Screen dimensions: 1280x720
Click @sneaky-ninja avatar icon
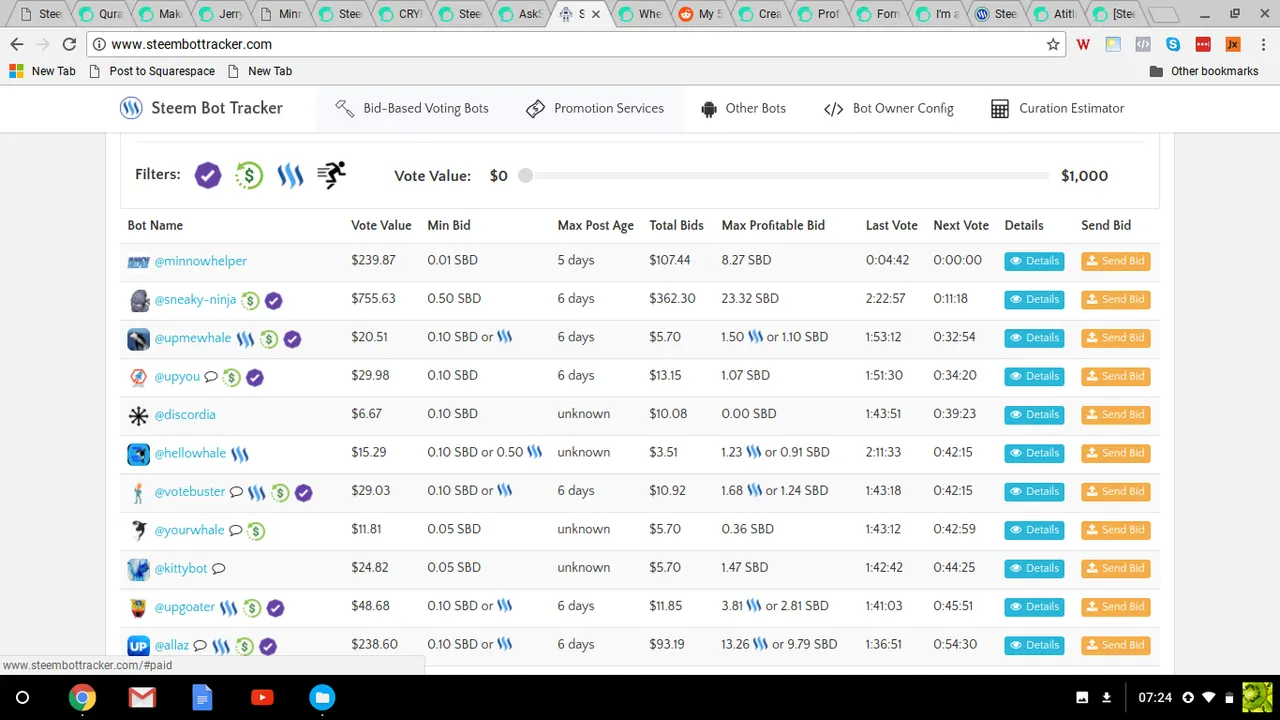point(139,300)
